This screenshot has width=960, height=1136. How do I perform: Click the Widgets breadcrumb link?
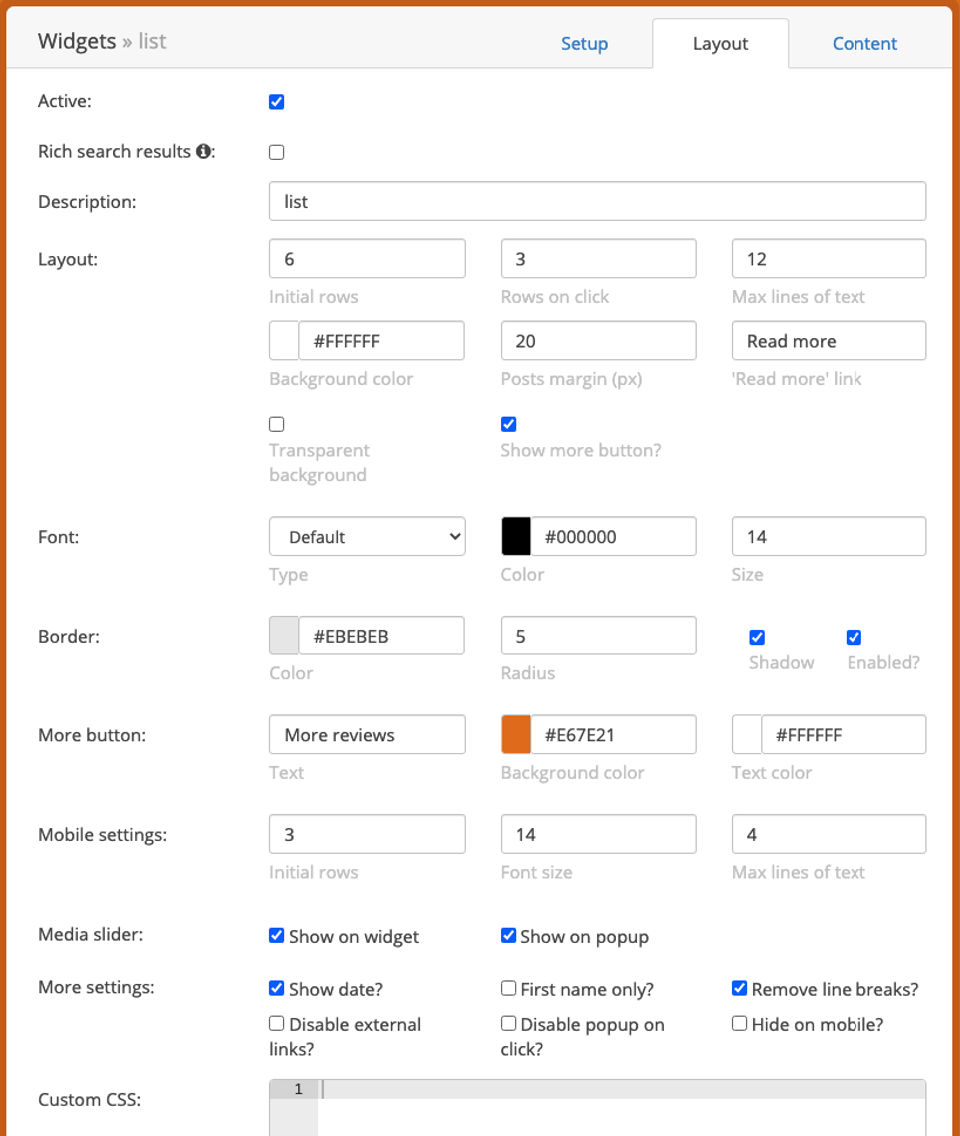[77, 42]
